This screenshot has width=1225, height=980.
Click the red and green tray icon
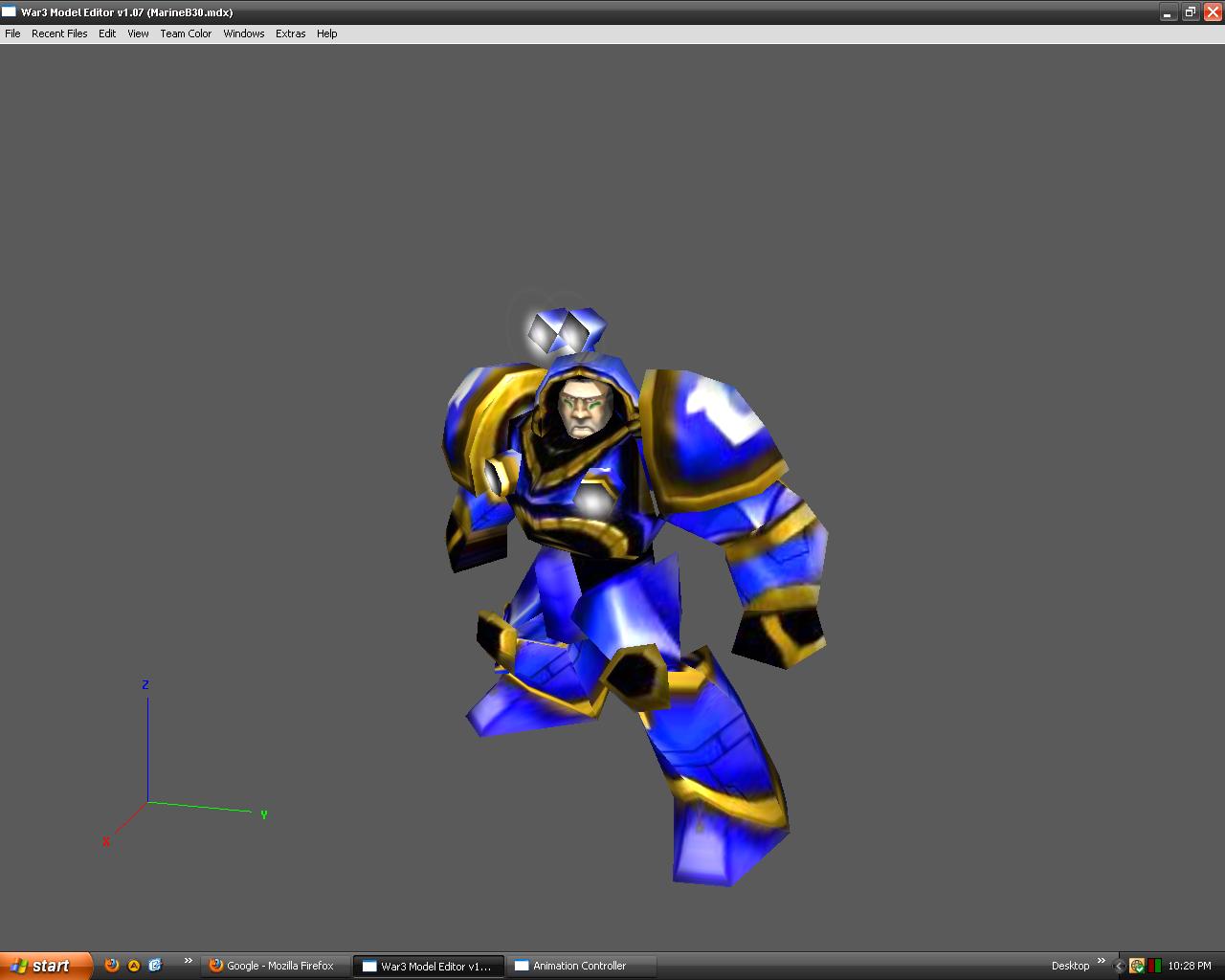click(1155, 966)
